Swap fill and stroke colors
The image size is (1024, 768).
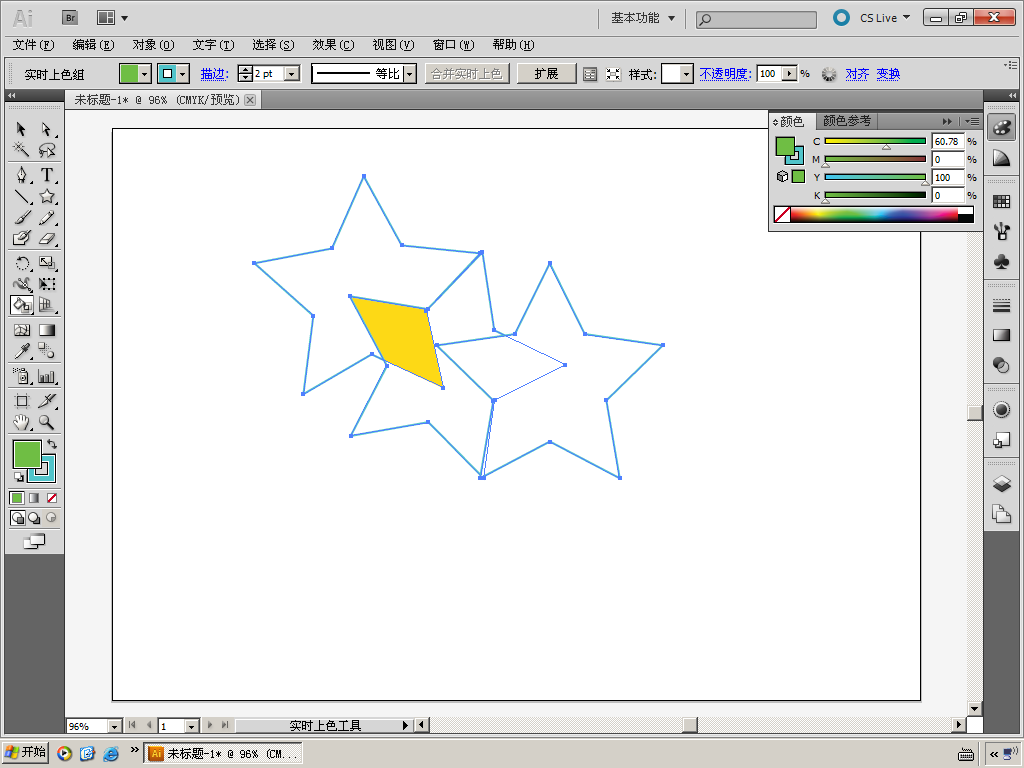pos(52,443)
